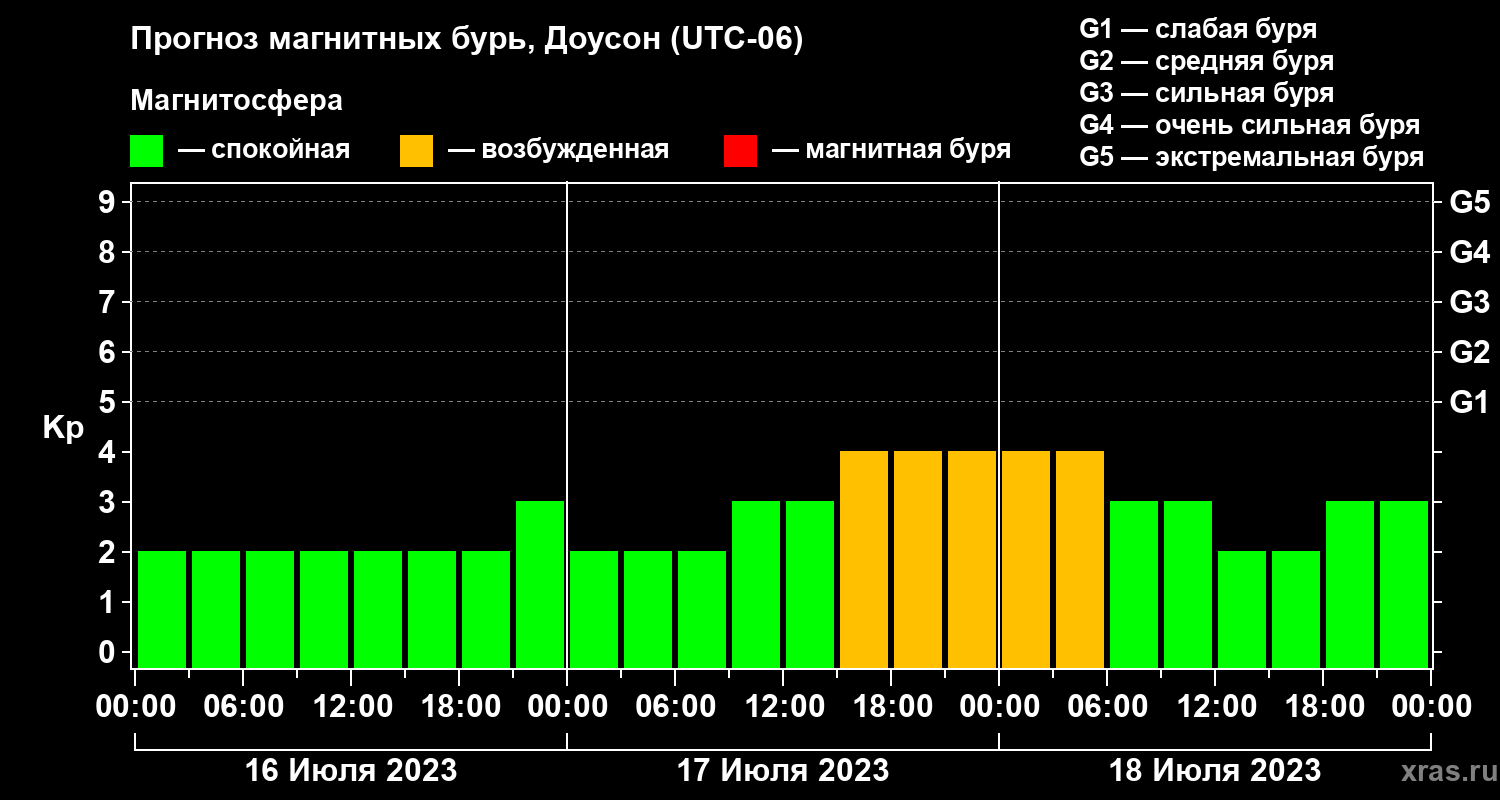Image resolution: width=1500 pixels, height=800 pixels.
Task: Click the G4 marker on the right axis
Action: click(1470, 252)
